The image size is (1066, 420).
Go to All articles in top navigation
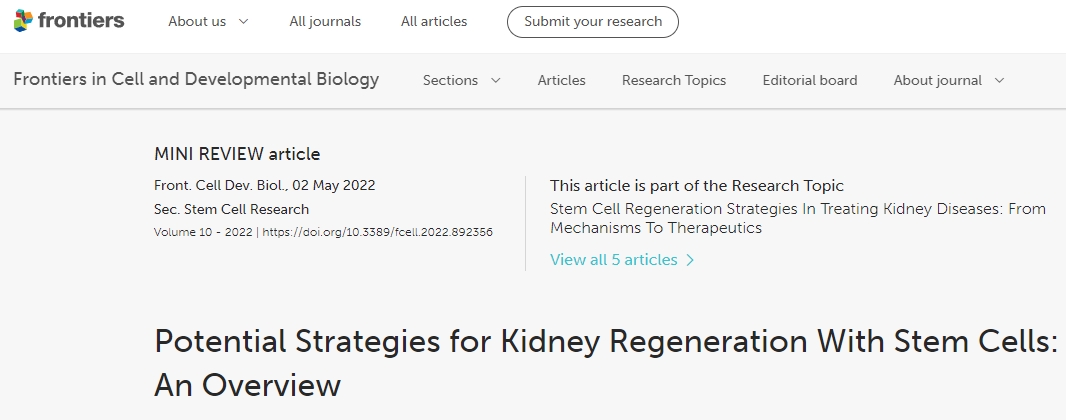(434, 21)
